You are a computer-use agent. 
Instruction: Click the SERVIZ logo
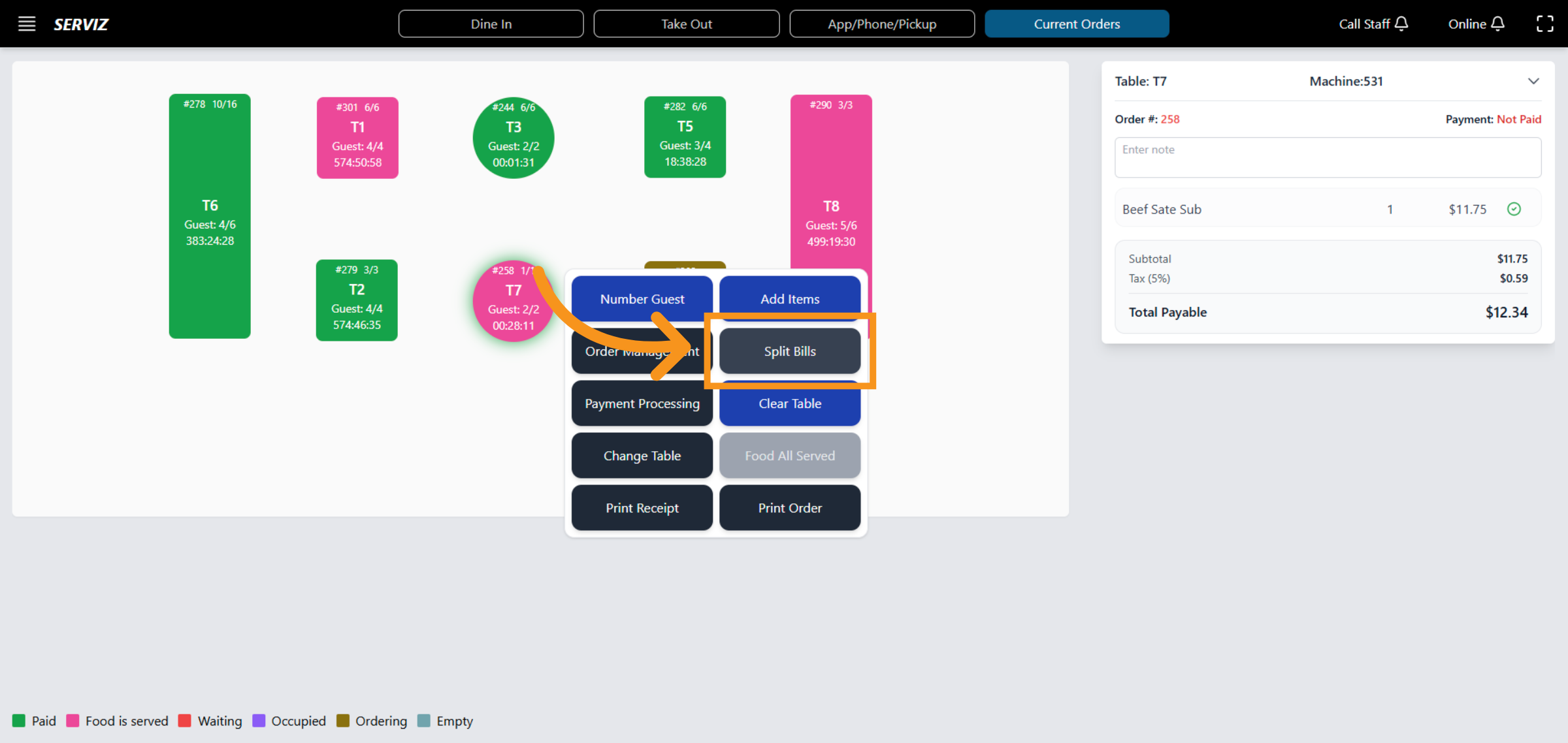81,24
